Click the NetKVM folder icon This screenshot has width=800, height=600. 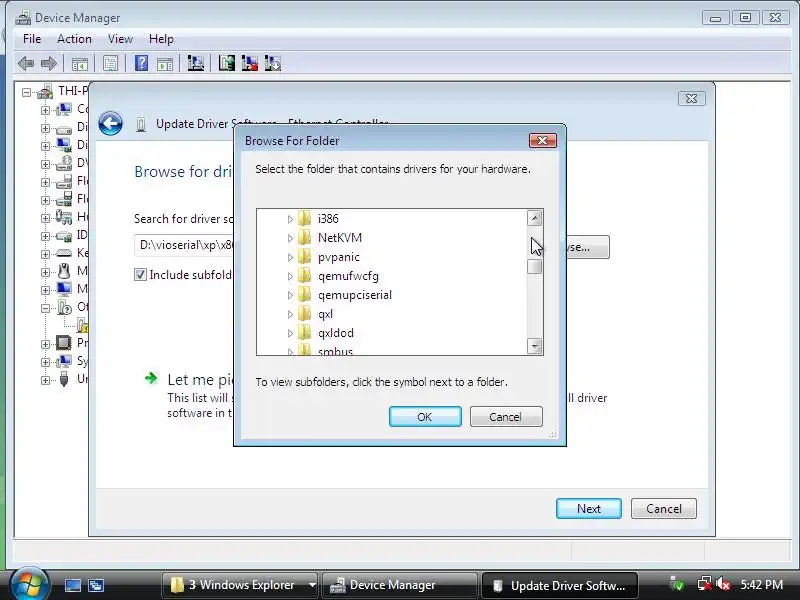coord(305,238)
